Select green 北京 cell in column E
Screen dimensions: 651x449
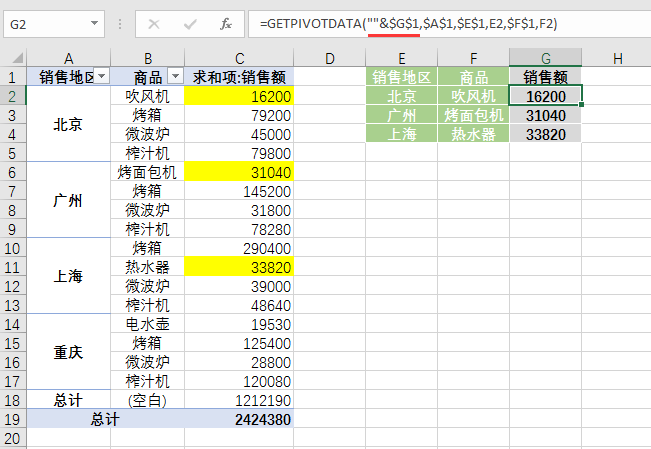tap(401, 96)
